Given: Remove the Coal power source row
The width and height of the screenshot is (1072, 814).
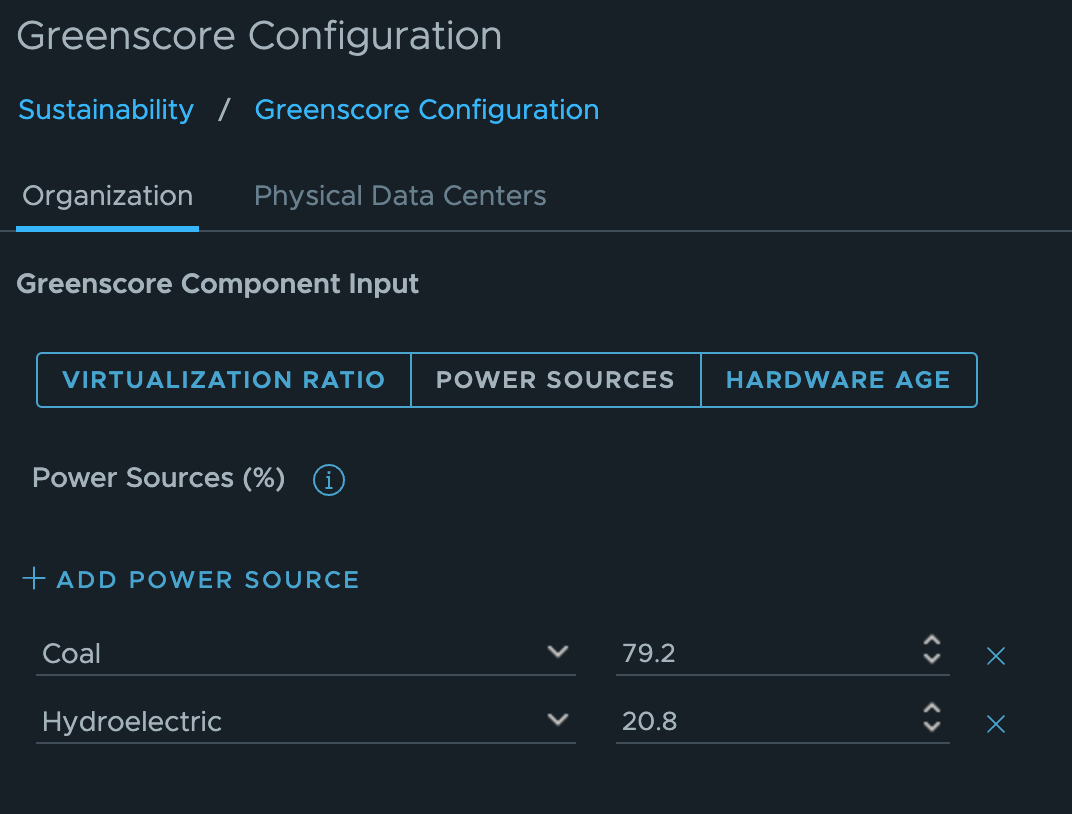Looking at the screenshot, I should tap(995, 656).
